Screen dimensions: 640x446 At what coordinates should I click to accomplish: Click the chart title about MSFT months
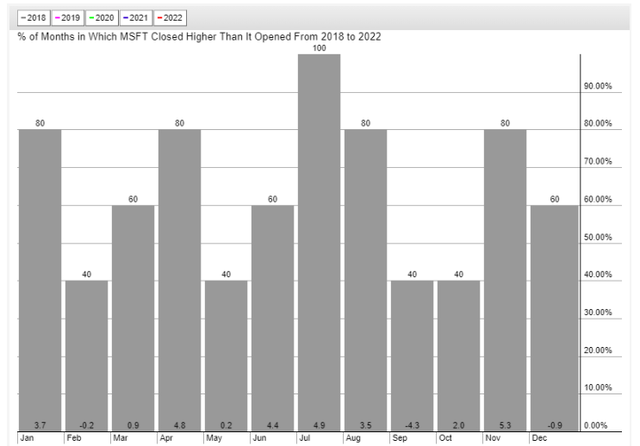[199, 37]
